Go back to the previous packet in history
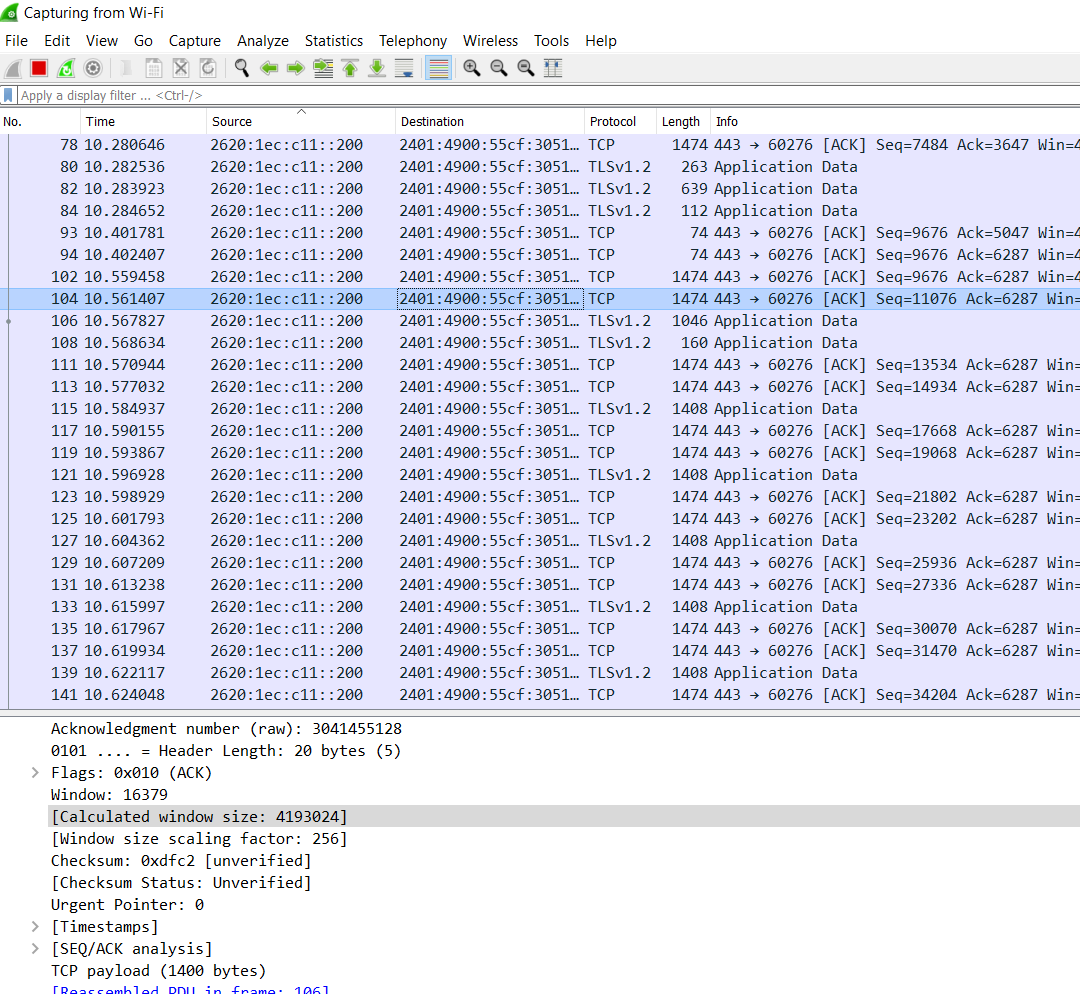The width and height of the screenshot is (1080, 994). tap(269, 68)
